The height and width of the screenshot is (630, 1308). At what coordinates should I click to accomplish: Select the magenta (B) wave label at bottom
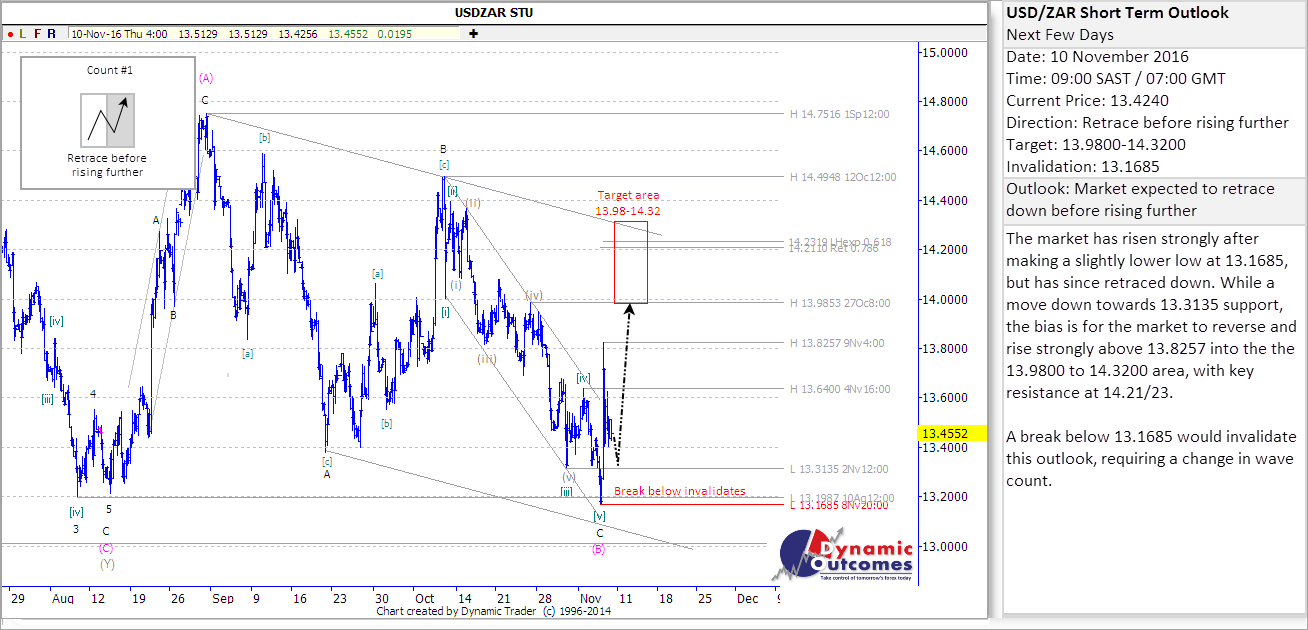tap(598, 549)
